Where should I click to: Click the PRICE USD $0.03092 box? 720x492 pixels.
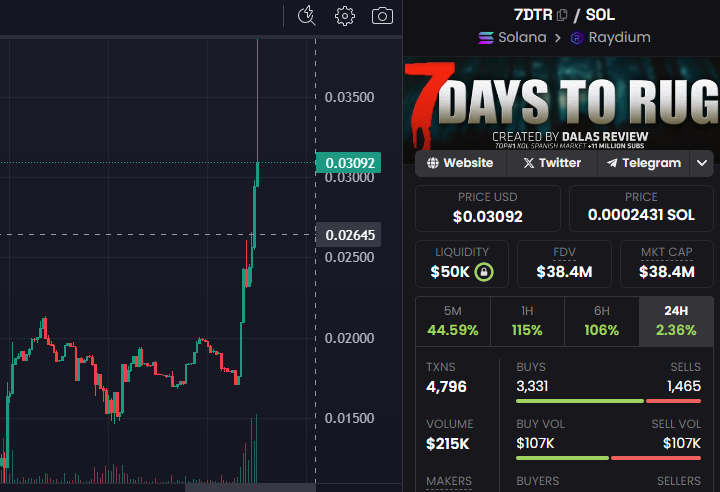[488, 208]
